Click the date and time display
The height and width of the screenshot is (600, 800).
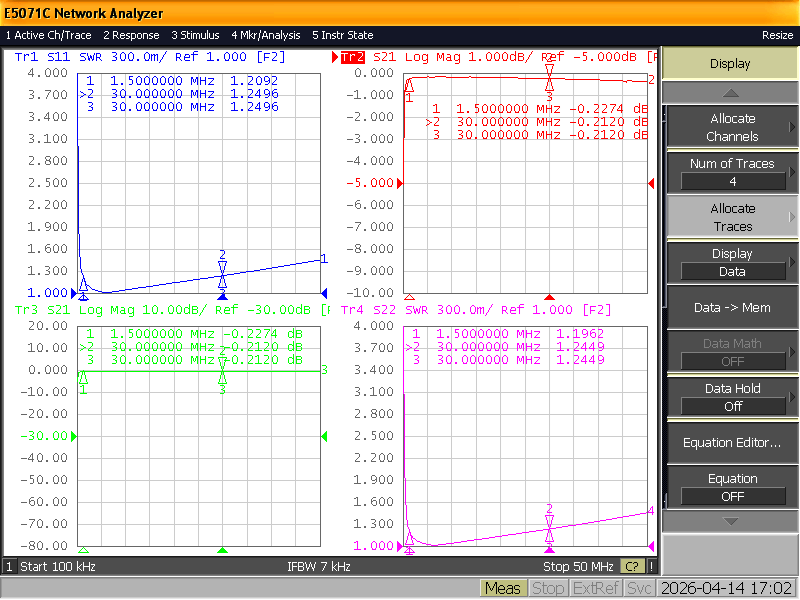[x=727, y=589]
